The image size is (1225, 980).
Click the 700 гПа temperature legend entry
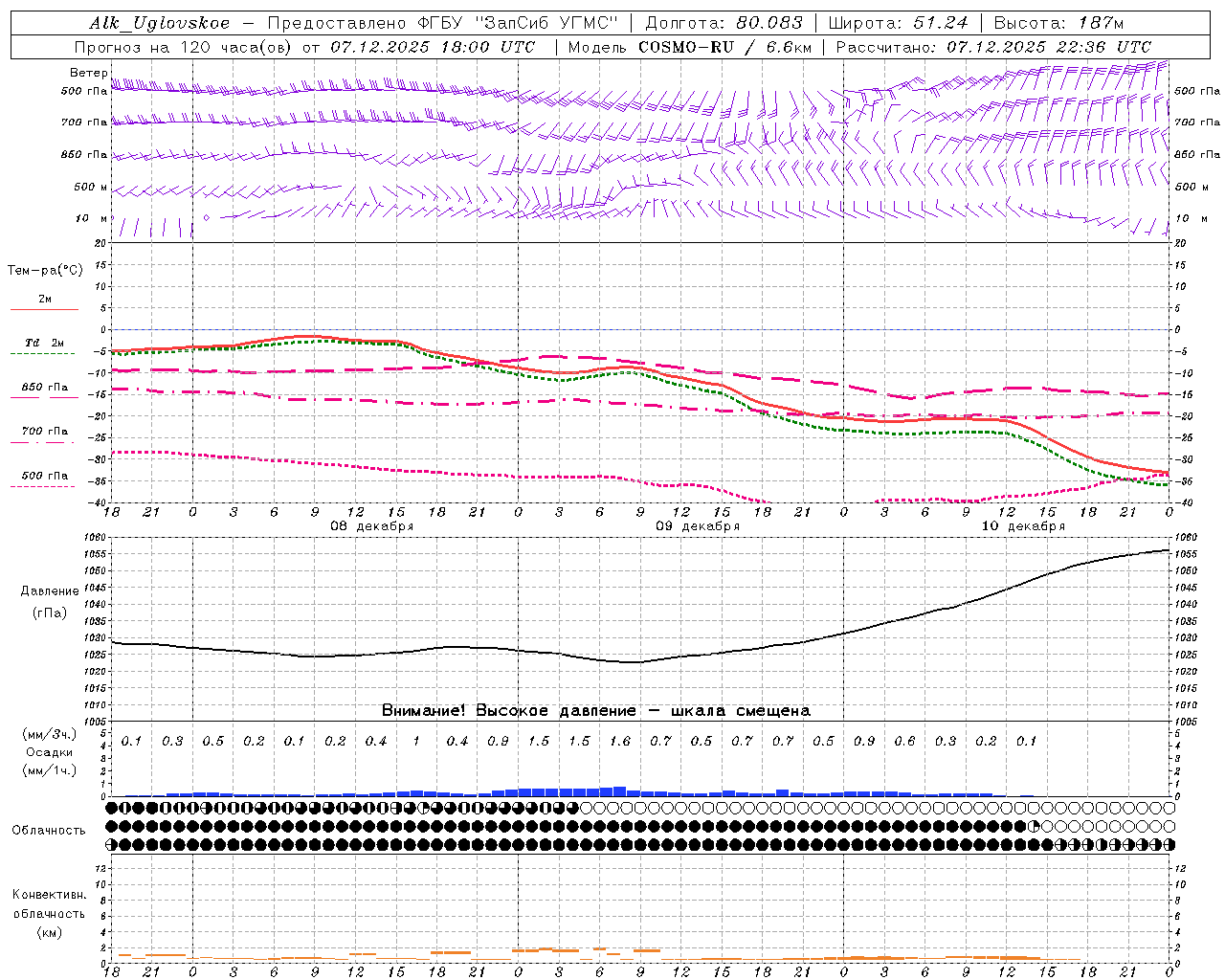[44, 431]
